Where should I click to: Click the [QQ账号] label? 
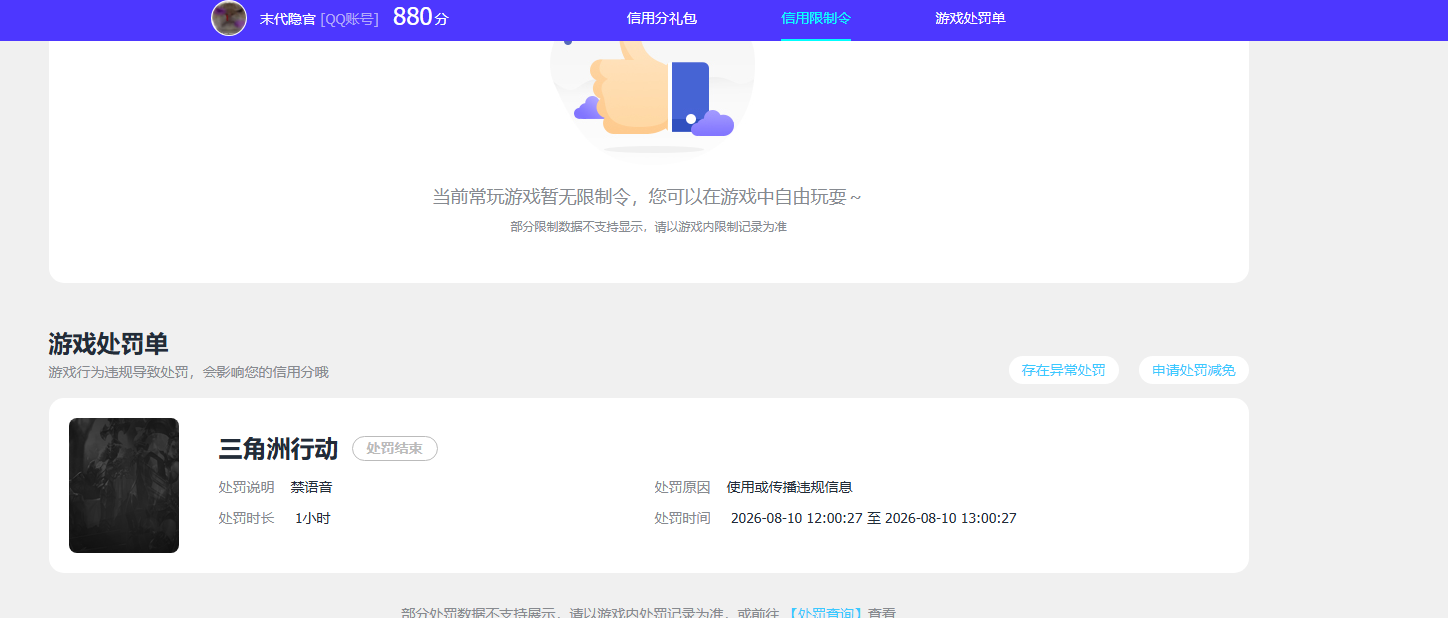point(349,19)
